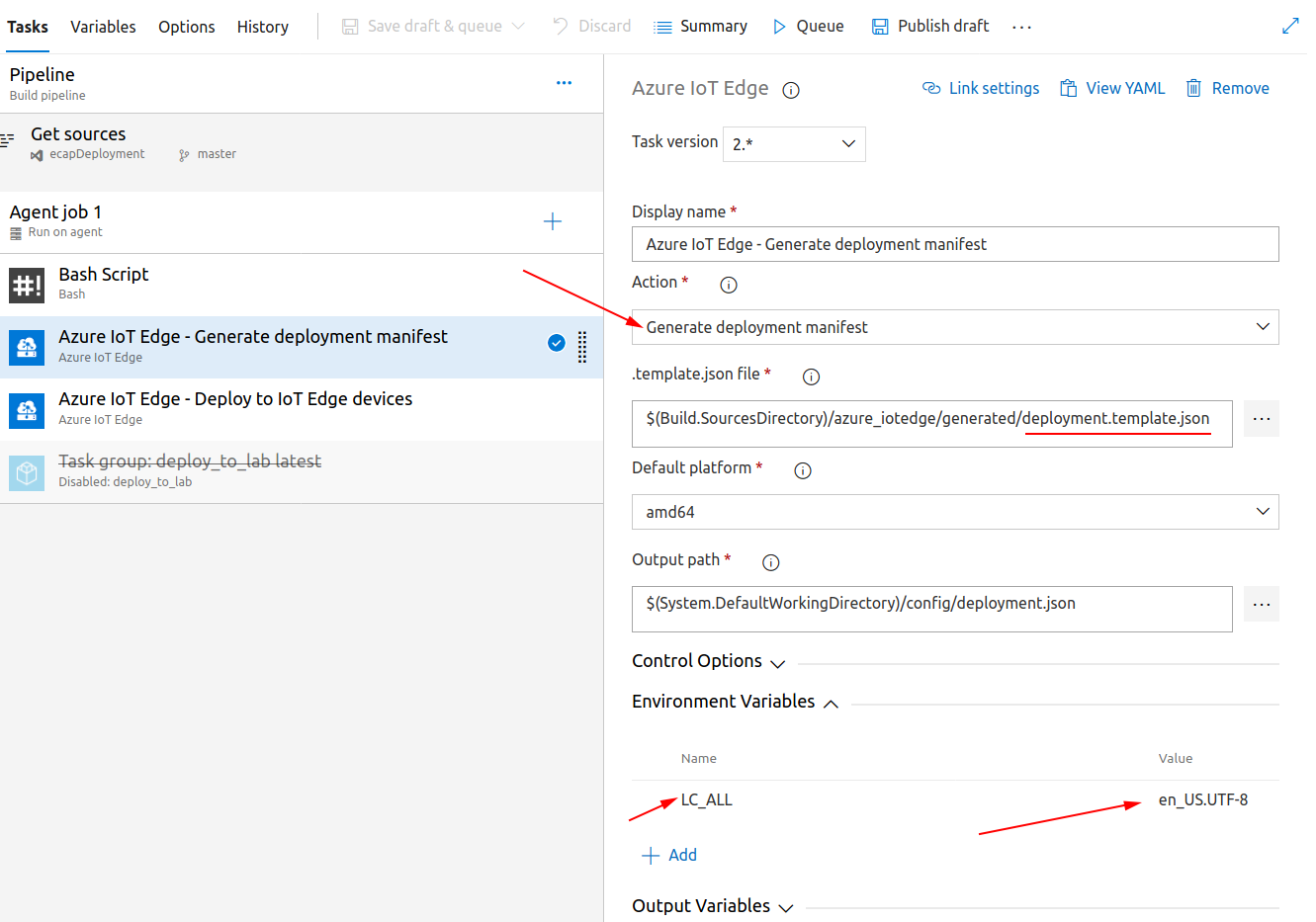This screenshot has height=922, width=1316.
Task: Select the Bash Script task
Action: [x=302, y=285]
